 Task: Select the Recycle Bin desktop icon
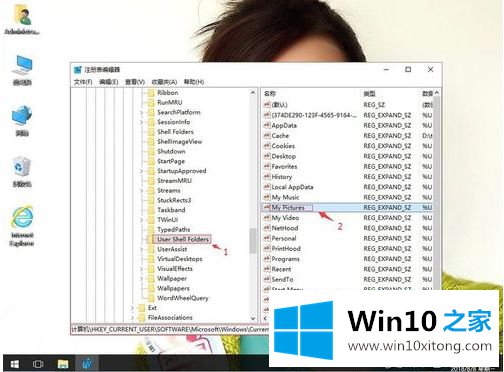click(x=22, y=172)
